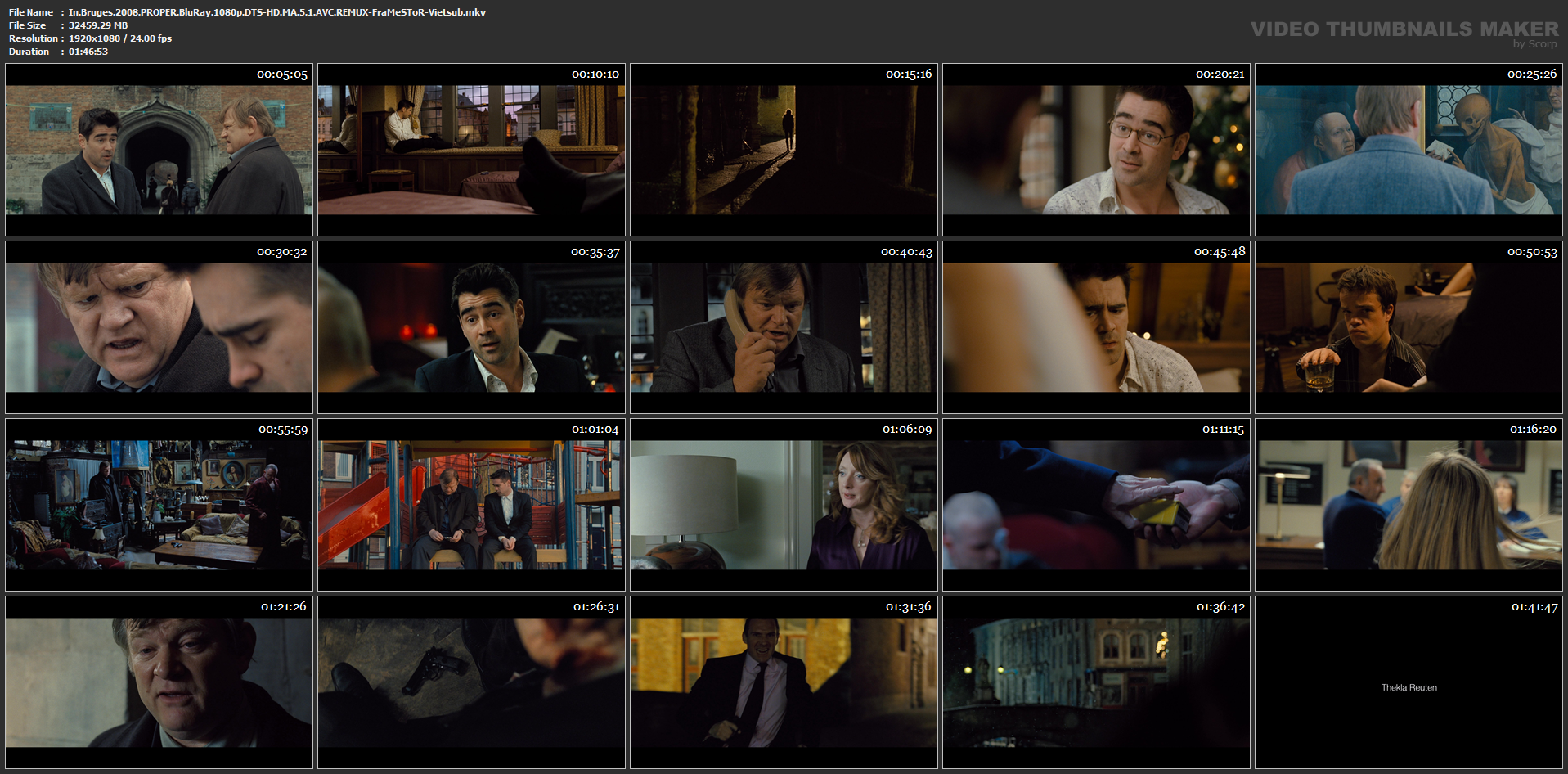Open the revolver on ground frame at 01:26:31
Screen dimensions: 1568x774
click(471, 682)
